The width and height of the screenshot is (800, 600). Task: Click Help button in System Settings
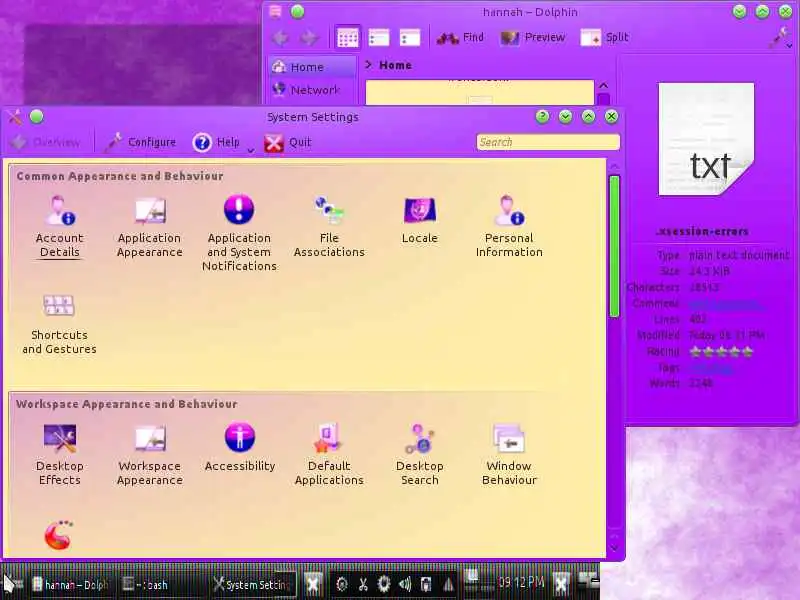pos(216,142)
